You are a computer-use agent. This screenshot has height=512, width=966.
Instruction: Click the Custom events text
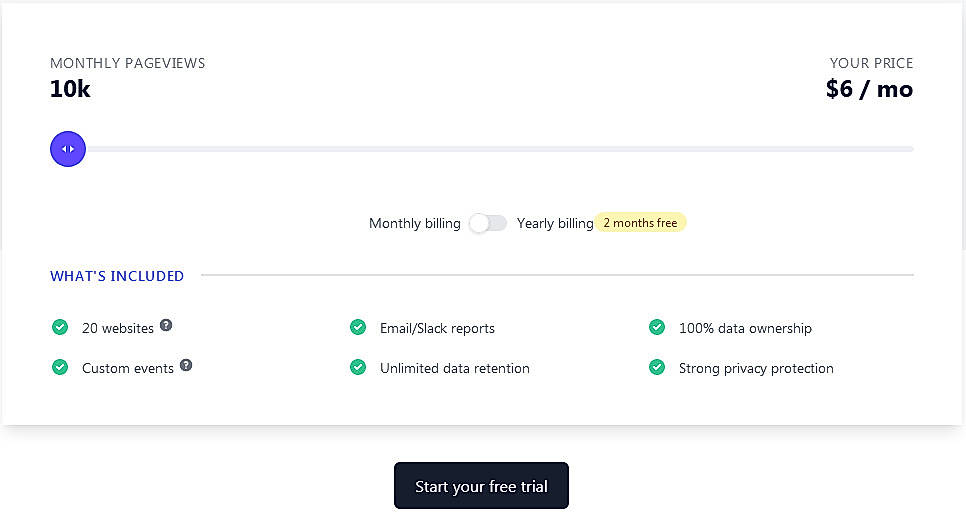coord(128,368)
